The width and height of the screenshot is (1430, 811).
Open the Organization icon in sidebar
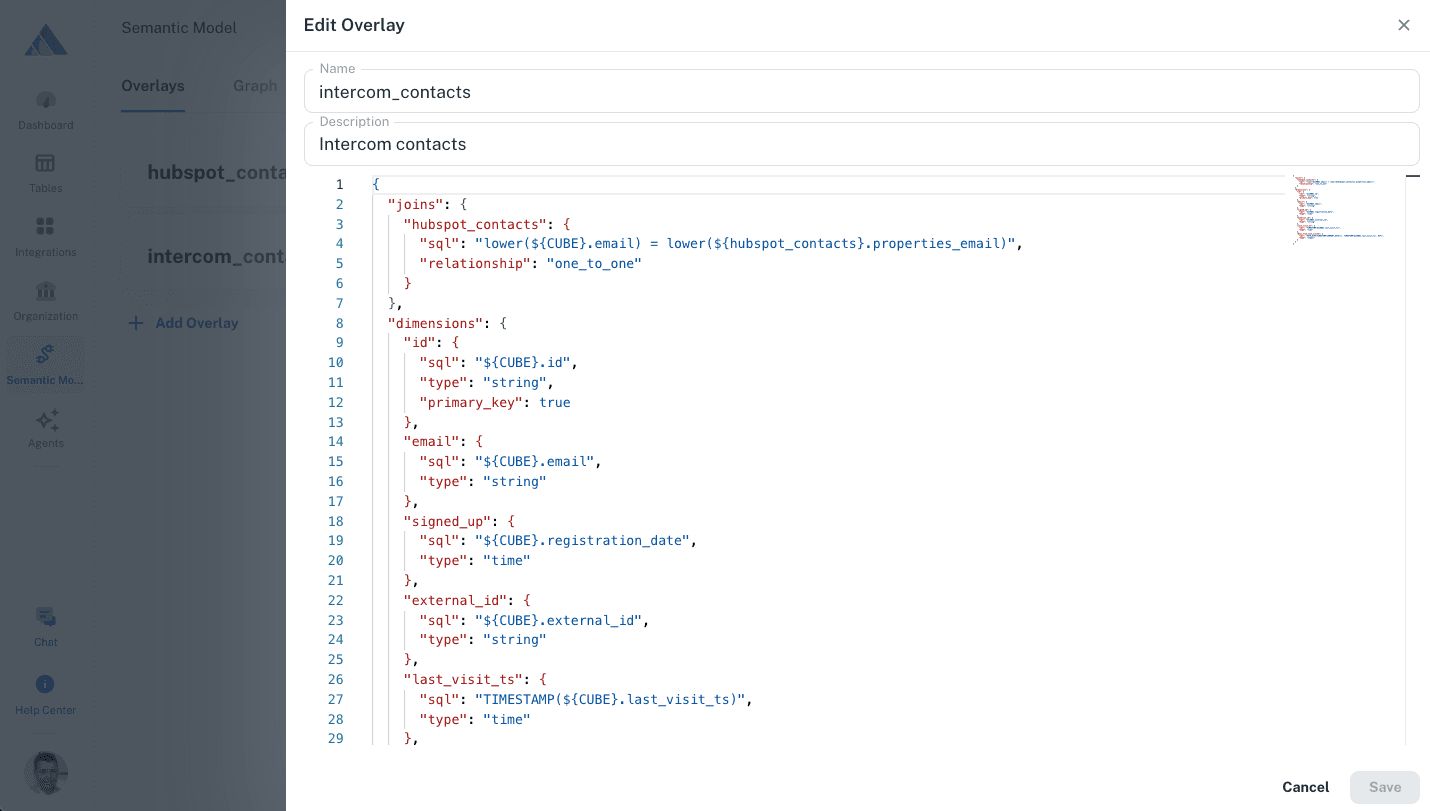(46, 291)
